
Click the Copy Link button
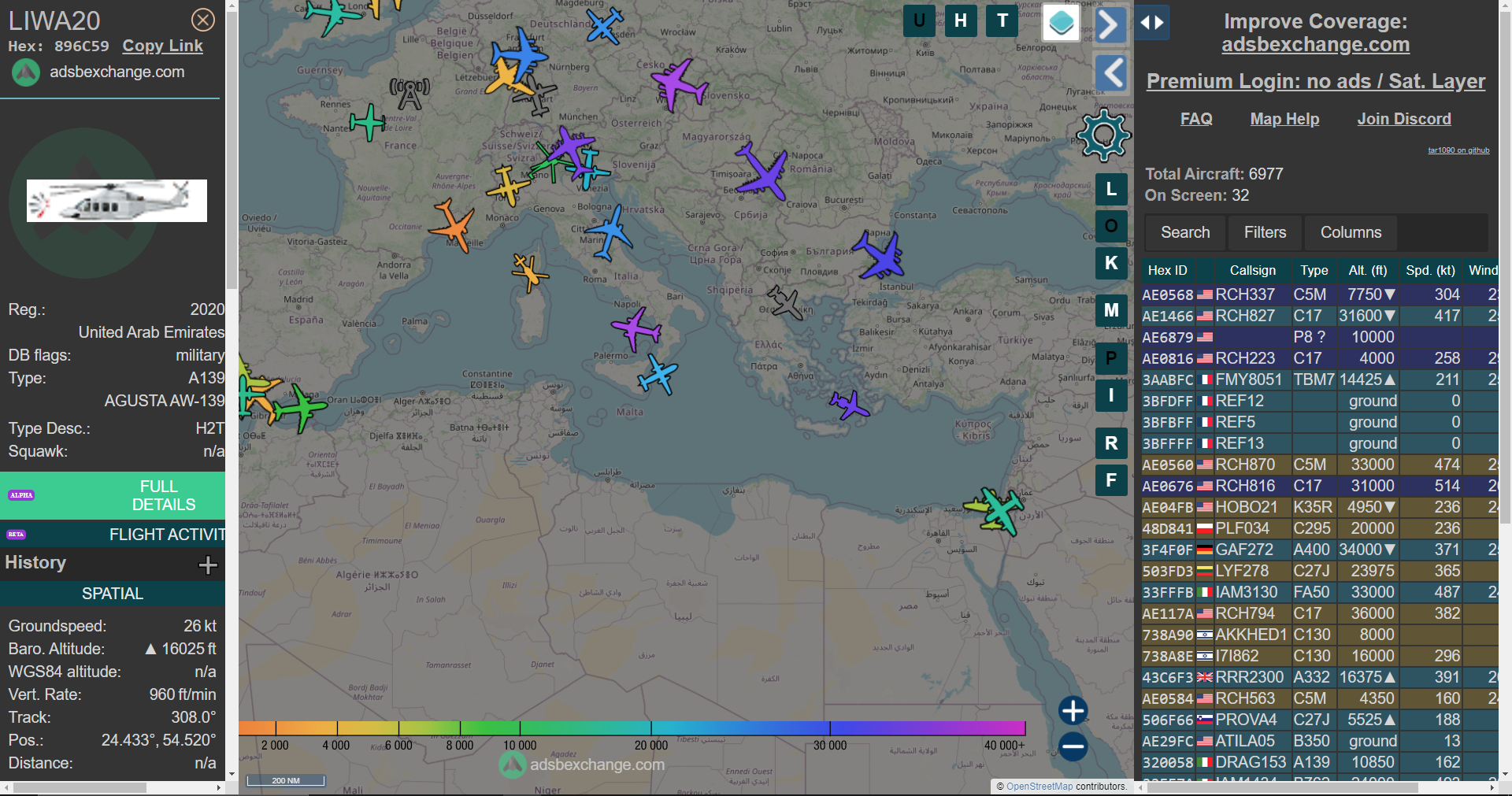click(162, 46)
